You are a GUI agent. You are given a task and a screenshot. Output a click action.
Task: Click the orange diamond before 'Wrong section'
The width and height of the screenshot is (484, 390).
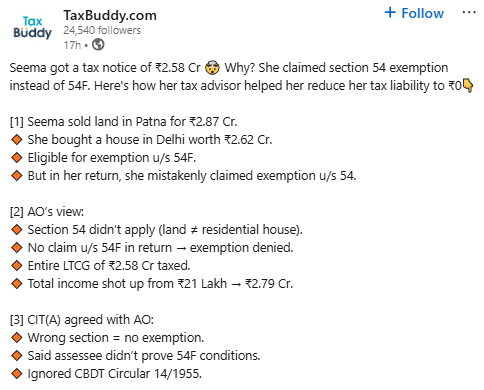click(16, 338)
